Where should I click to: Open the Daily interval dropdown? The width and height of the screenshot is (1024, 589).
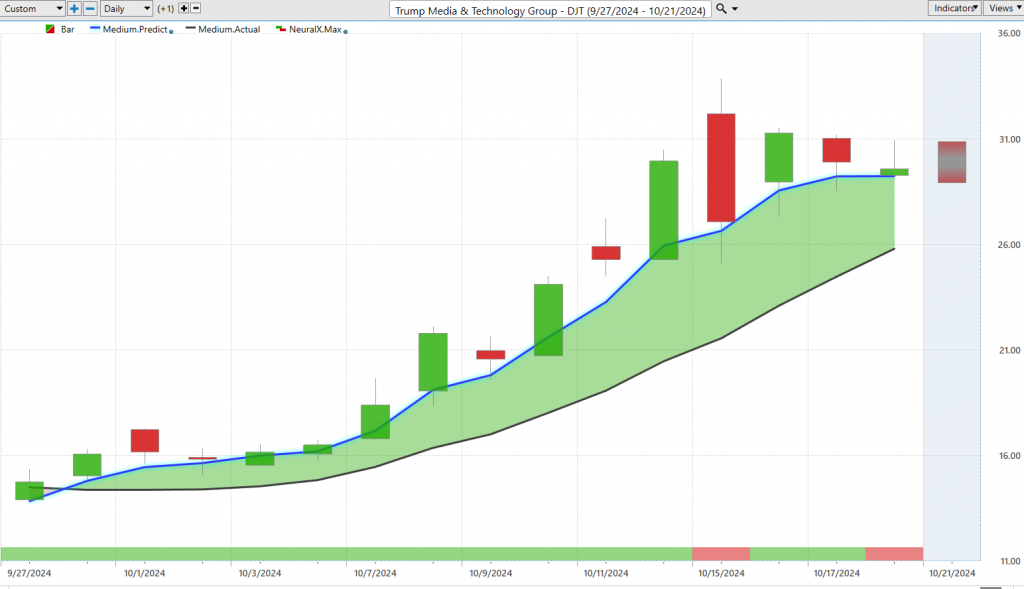127,8
